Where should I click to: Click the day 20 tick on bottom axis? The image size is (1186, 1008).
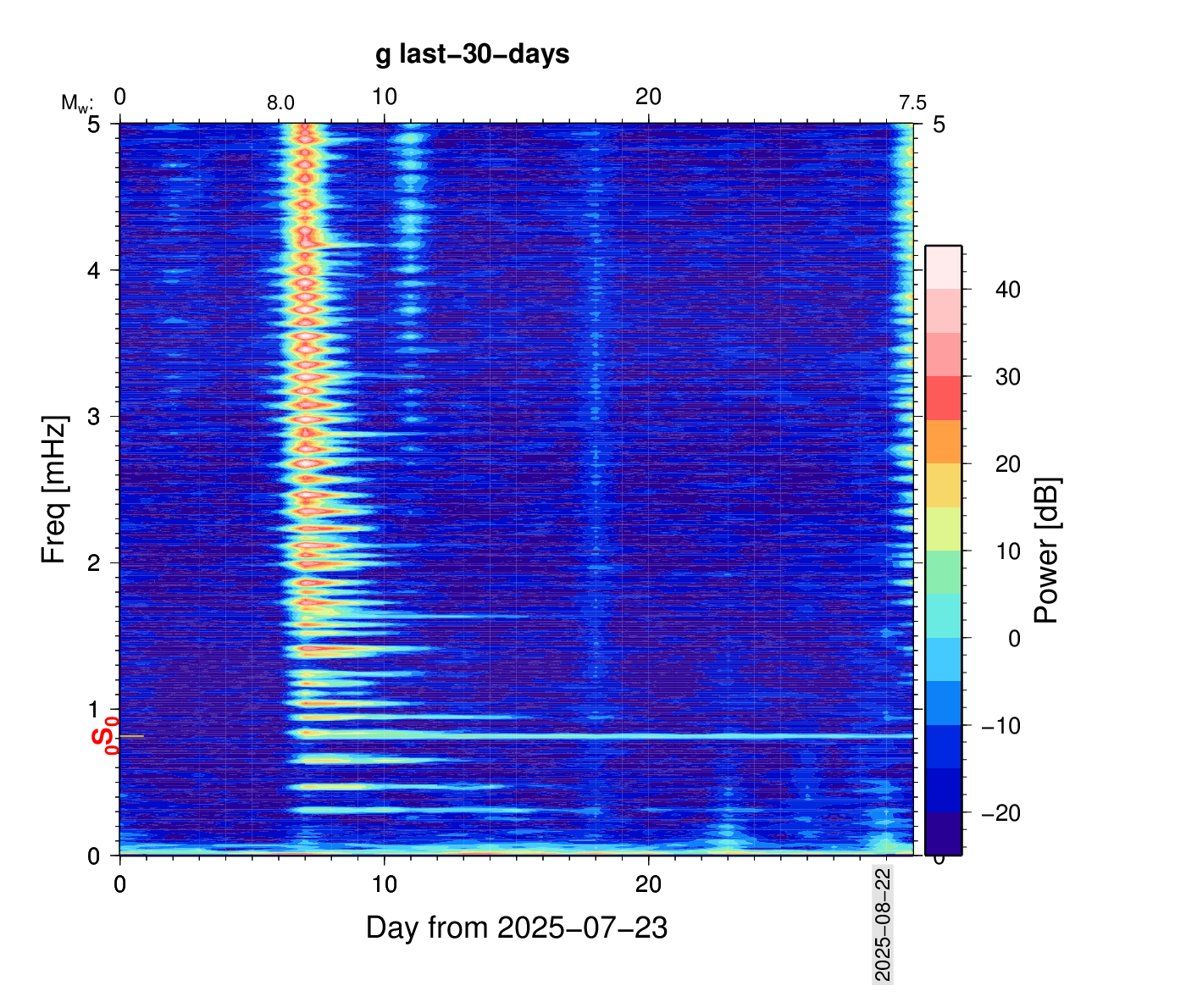(648, 884)
